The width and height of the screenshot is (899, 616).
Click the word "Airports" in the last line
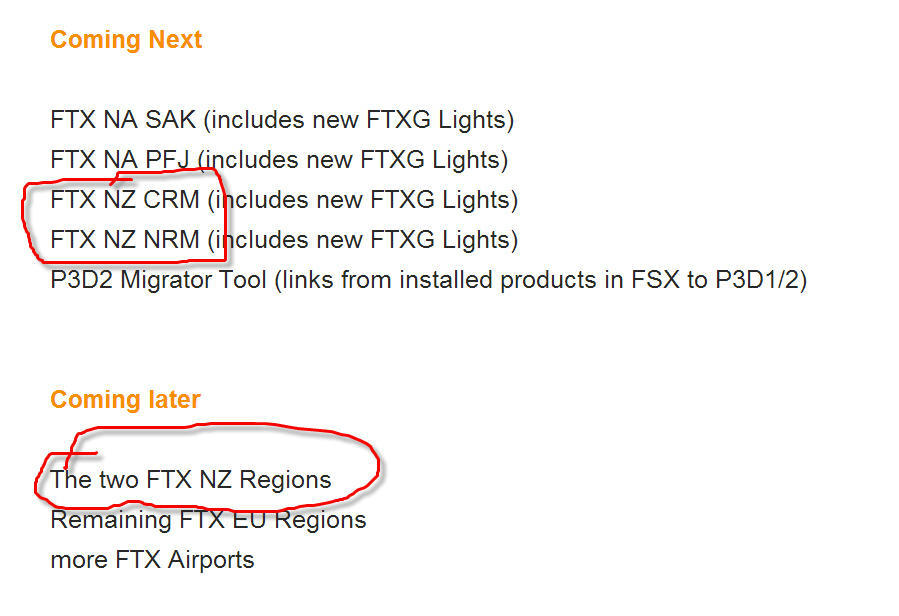(x=211, y=560)
